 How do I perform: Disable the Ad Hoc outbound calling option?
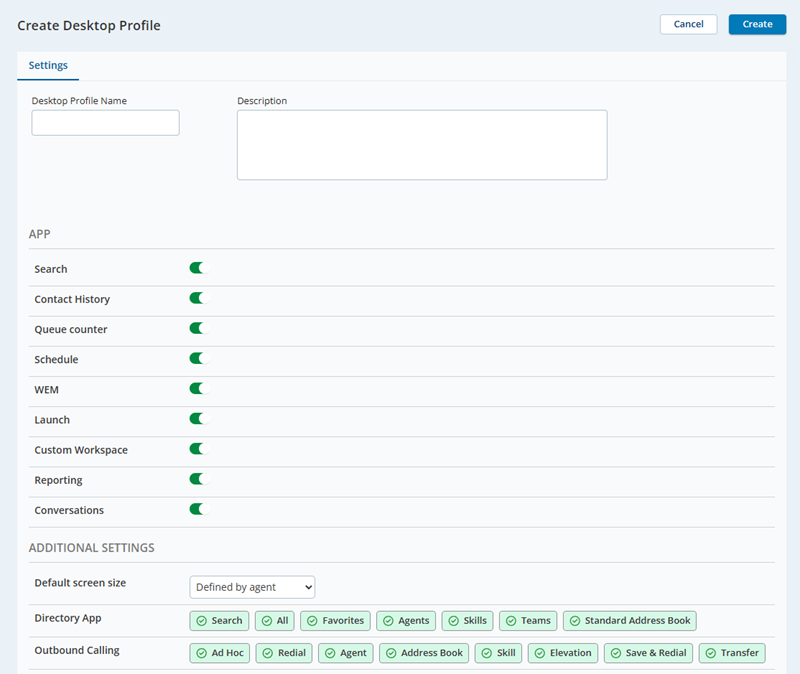(x=219, y=652)
